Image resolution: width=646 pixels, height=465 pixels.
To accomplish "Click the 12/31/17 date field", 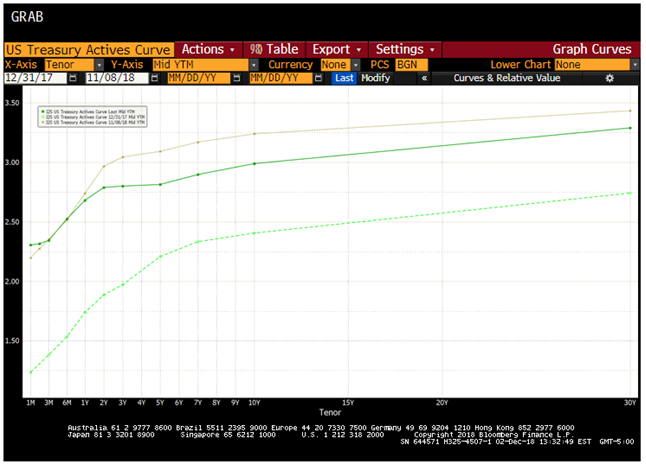I will tap(35, 78).
